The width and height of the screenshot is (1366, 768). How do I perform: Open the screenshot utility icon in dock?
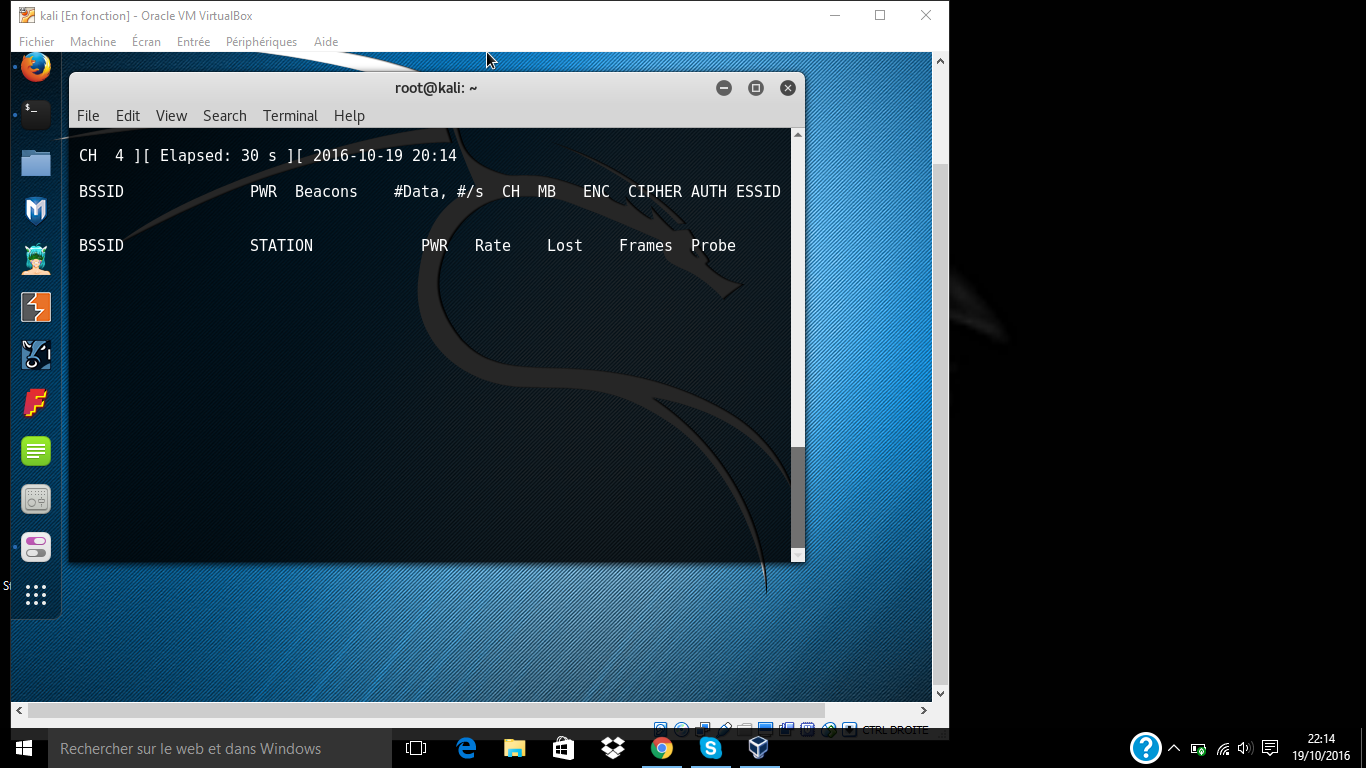pyautogui.click(x=36, y=499)
